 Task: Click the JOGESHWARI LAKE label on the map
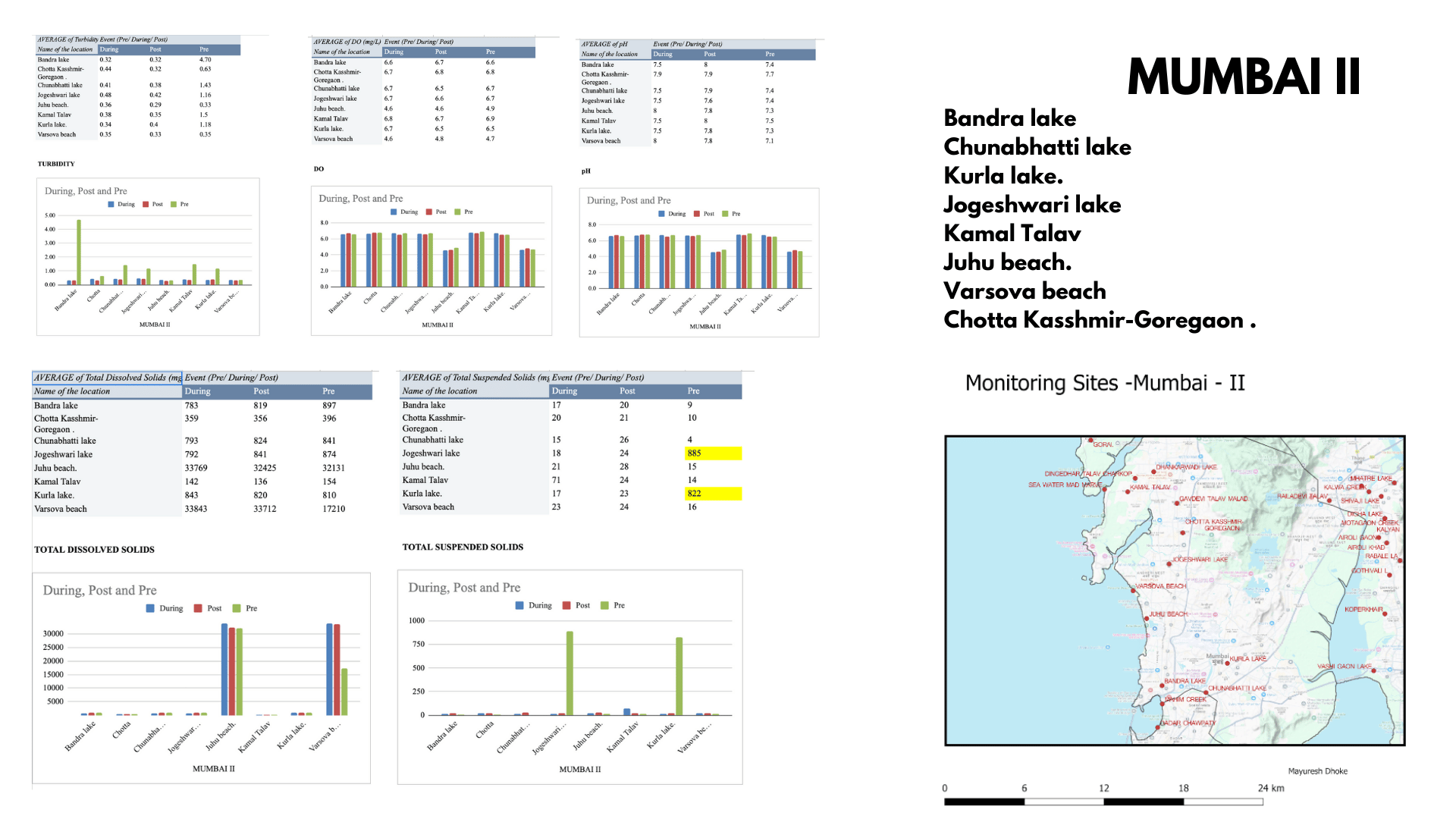(x=1200, y=560)
